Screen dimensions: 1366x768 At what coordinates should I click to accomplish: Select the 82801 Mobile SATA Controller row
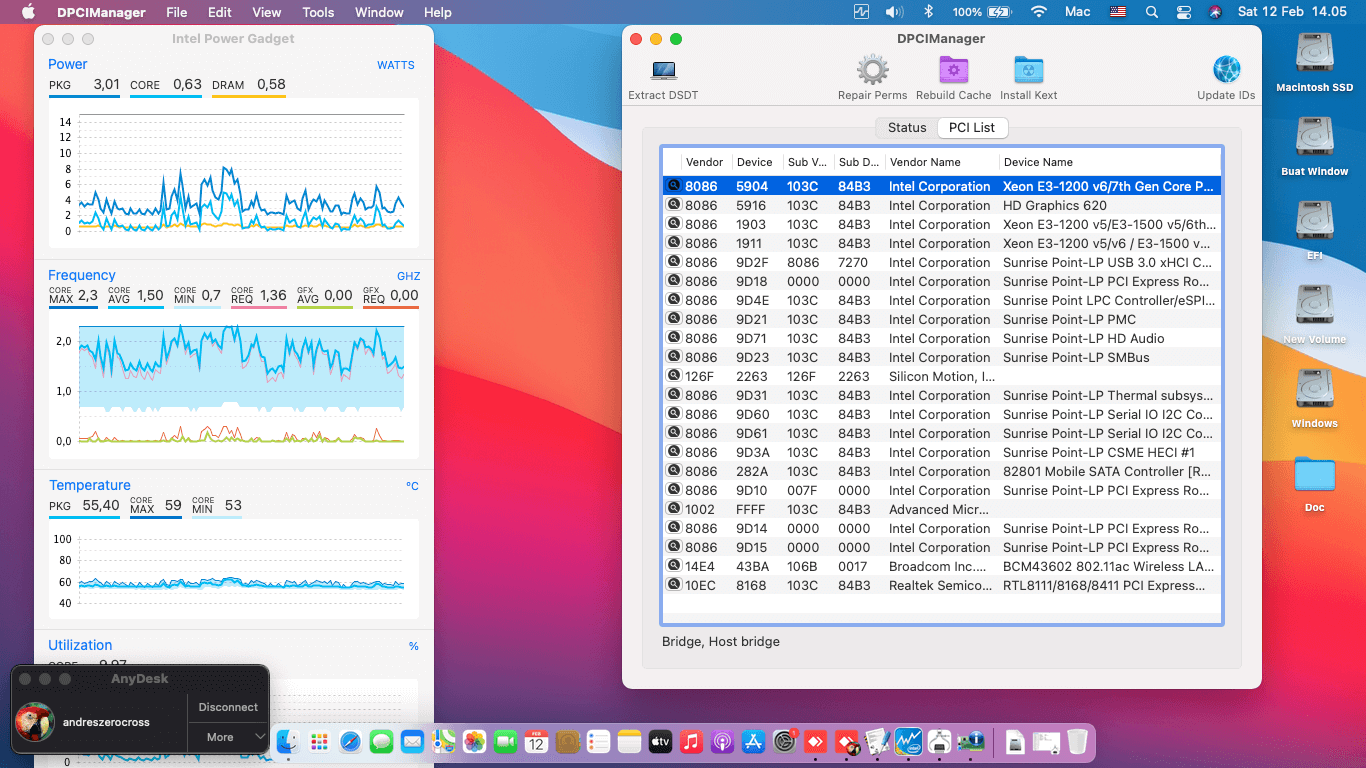pyautogui.click(x=941, y=471)
